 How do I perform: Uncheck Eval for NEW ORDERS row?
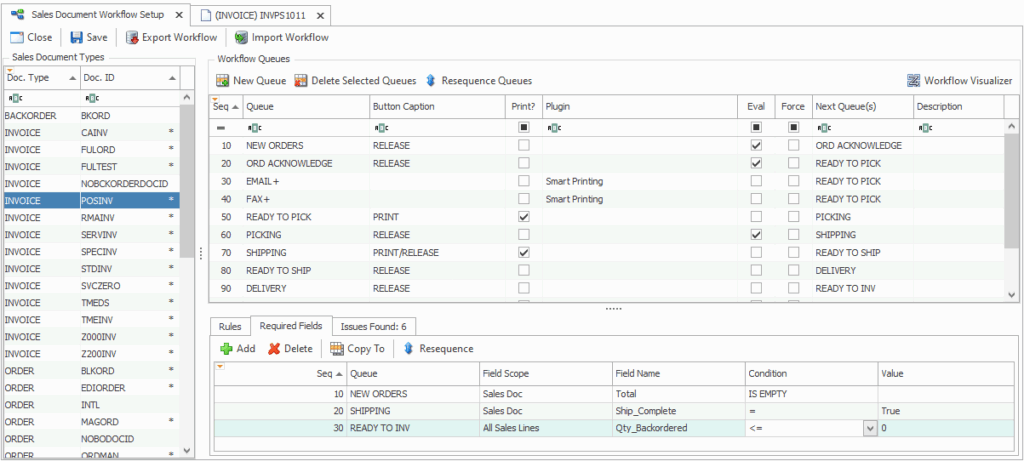pos(756,145)
